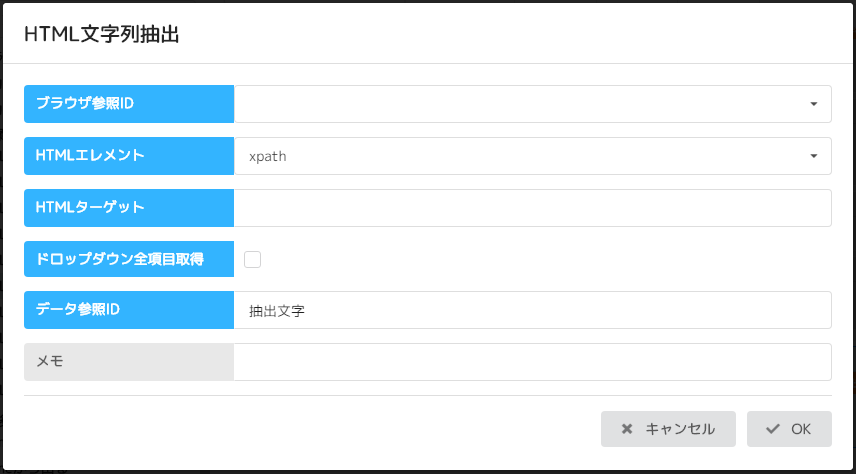The image size is (856, 474).
Task: Click the xpath value in HTMLエレメント
Action: click(268, 156)
